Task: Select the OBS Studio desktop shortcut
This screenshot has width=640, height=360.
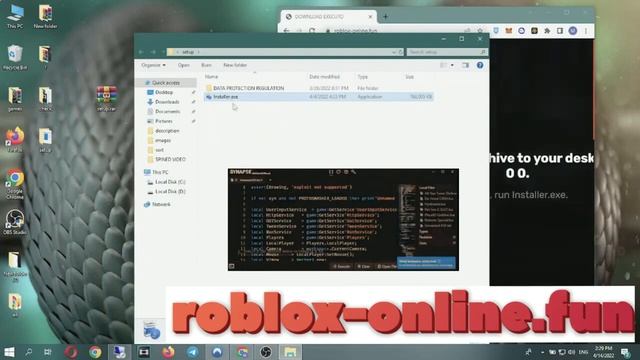Action: tap(15, 222)
